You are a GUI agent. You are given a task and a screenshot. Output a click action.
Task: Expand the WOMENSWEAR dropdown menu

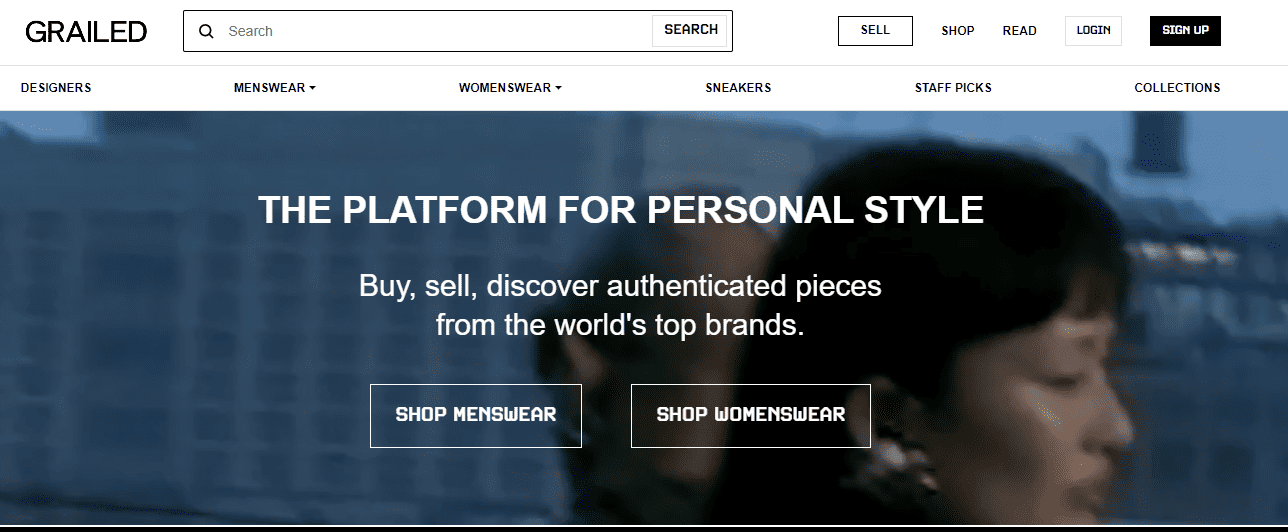510,88
